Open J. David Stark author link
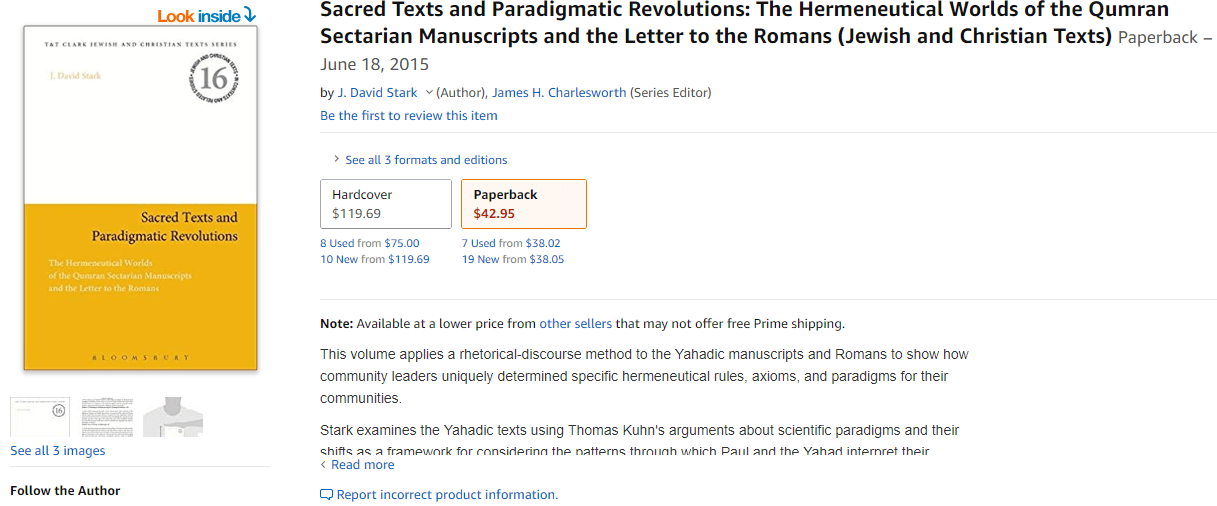This screenshot has width=1217, height=506. point(377,93)
